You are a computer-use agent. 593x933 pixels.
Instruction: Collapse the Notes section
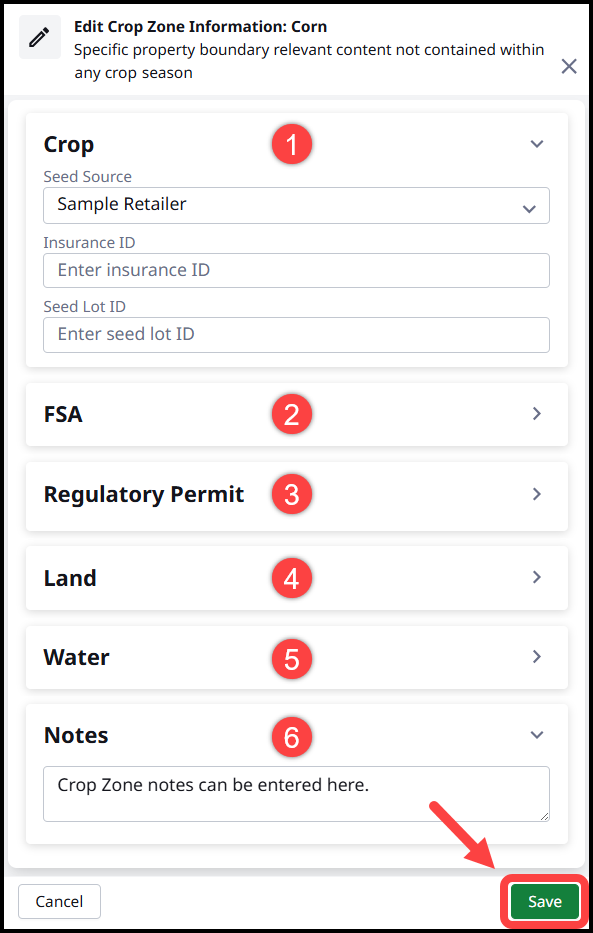(537, 734)
